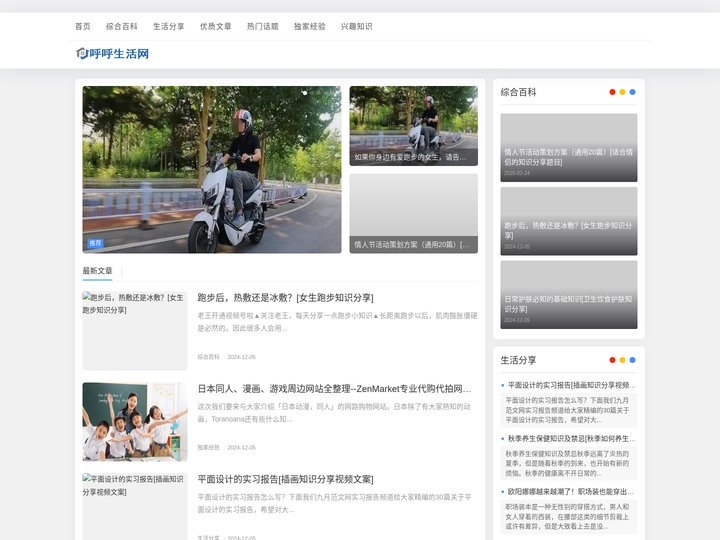Screen dimensions: 720x540
Task: Click the broken thumbnail for 跑步后 article
Action: (x=135, y=331)
